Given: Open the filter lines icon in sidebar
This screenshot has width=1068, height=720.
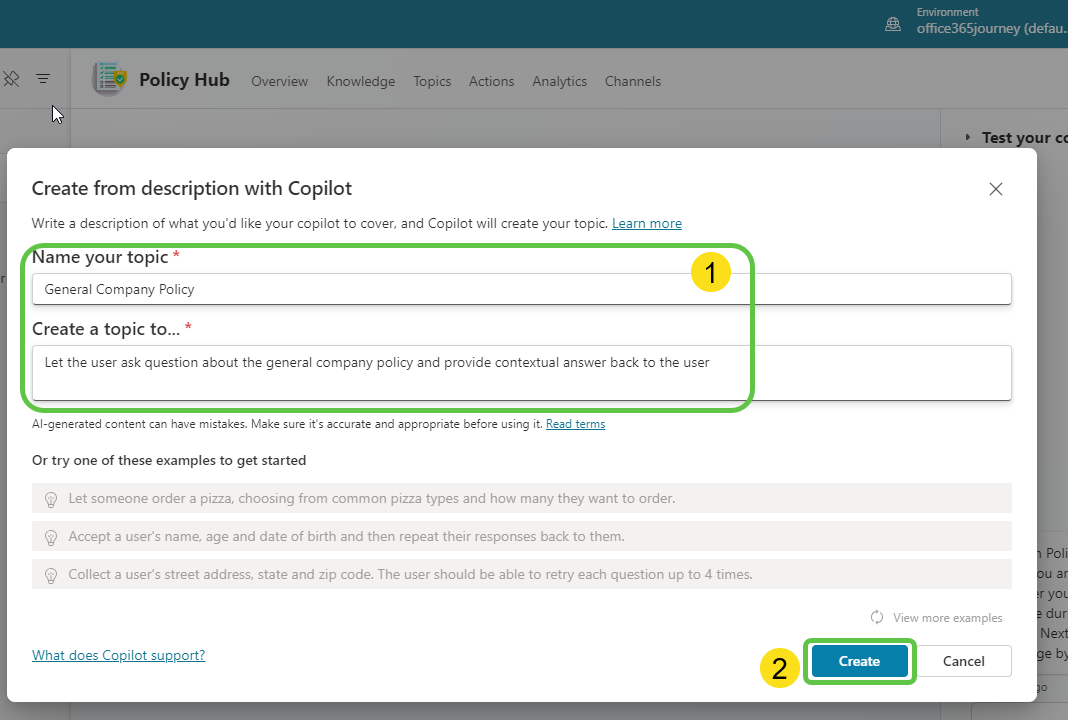Looking at the screenshot, I should [x=43, y=79].
